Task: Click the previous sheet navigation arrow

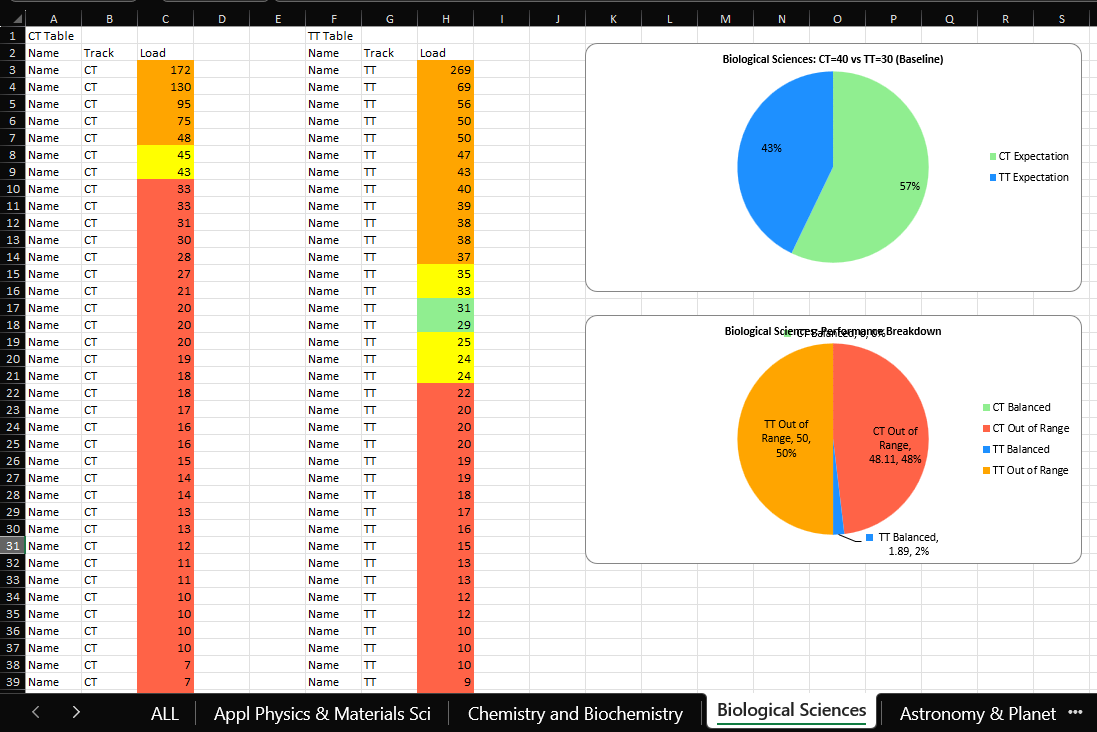Action: tap(36, 712)
